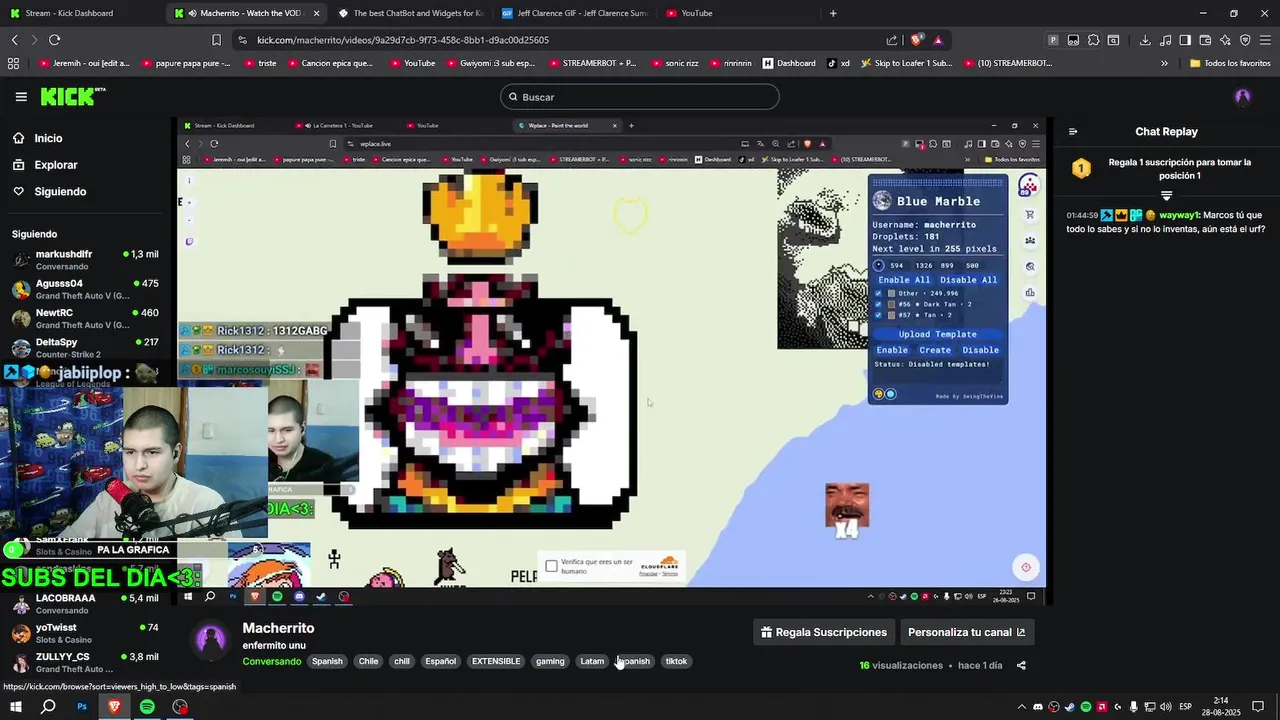Click the address bar URL
The image size is (1280, 720).
point(403,40)
